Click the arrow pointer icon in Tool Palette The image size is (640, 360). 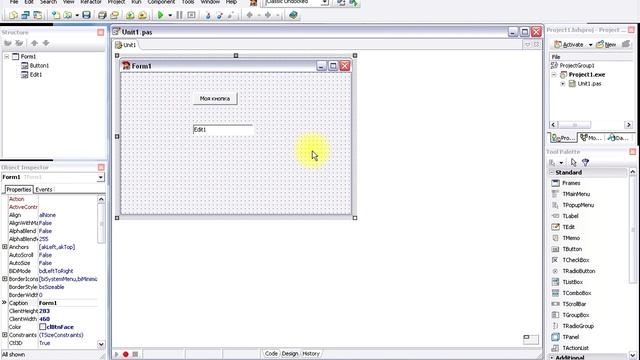click(x=573, y=162)
